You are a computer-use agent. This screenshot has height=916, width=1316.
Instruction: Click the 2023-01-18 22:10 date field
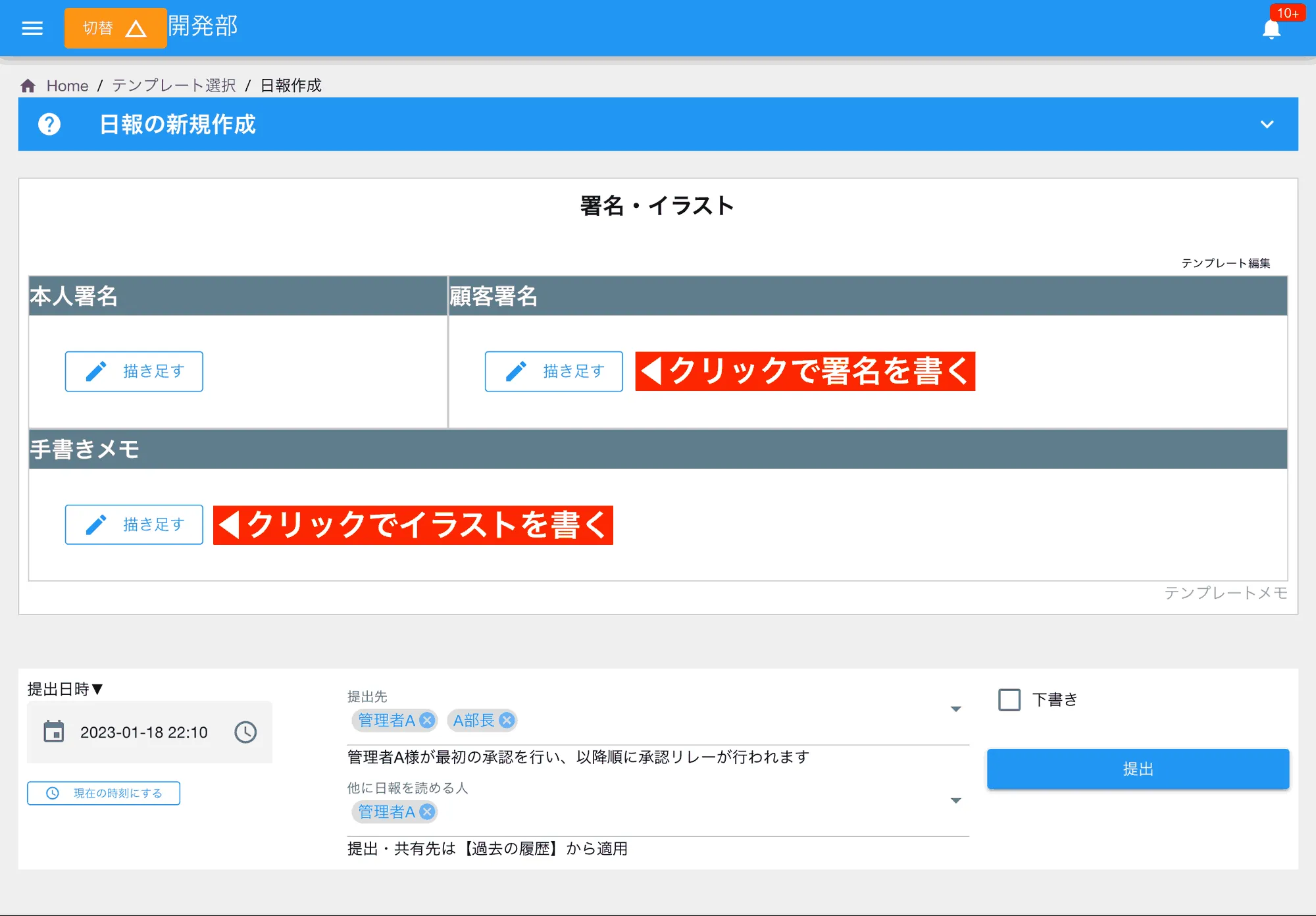click(x=144, y=732)
